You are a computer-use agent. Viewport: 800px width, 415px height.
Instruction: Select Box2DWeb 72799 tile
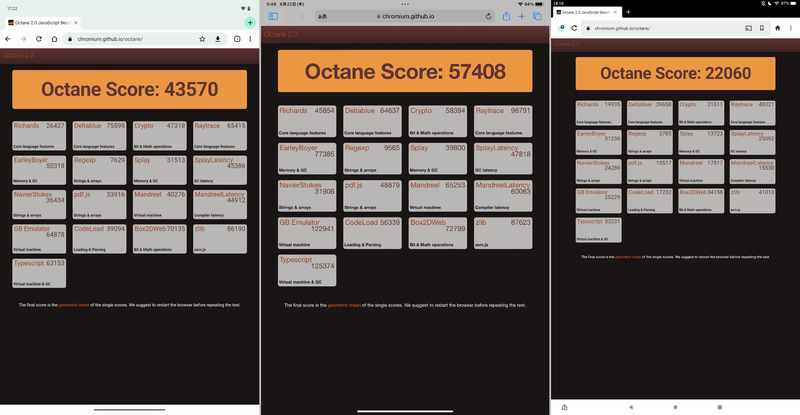pos(438,233)
